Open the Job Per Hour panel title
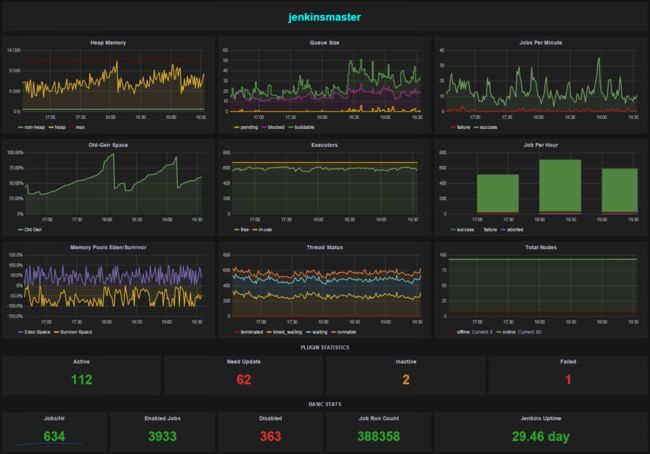This screenshot has width=650, height=454. (x=541, y=145)
